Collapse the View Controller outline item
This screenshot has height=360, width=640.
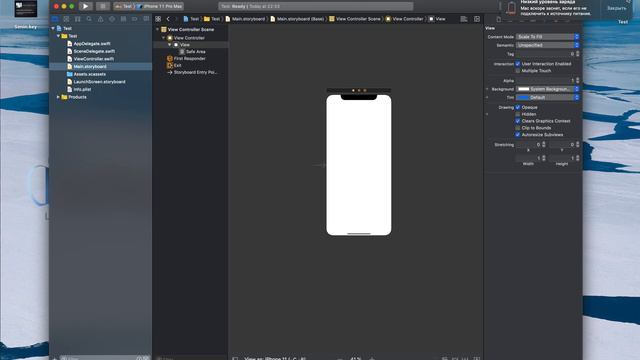164,38
